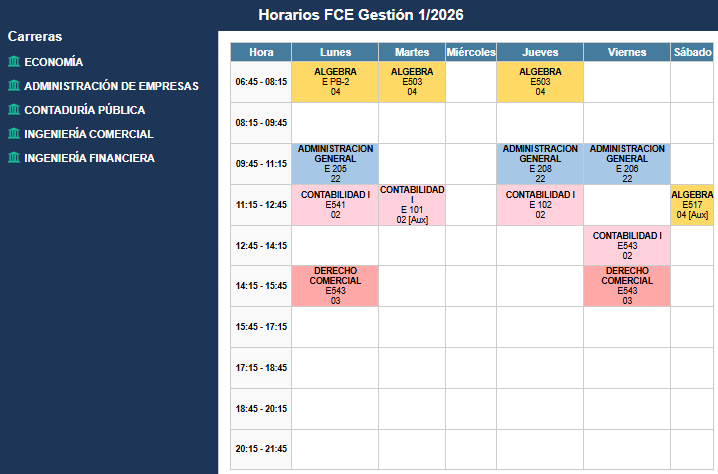The height and width of the screenshot is (474, 718).
Task: Click Friday CONTABILIDAD I E543 cell
Action: pos(626,246)
